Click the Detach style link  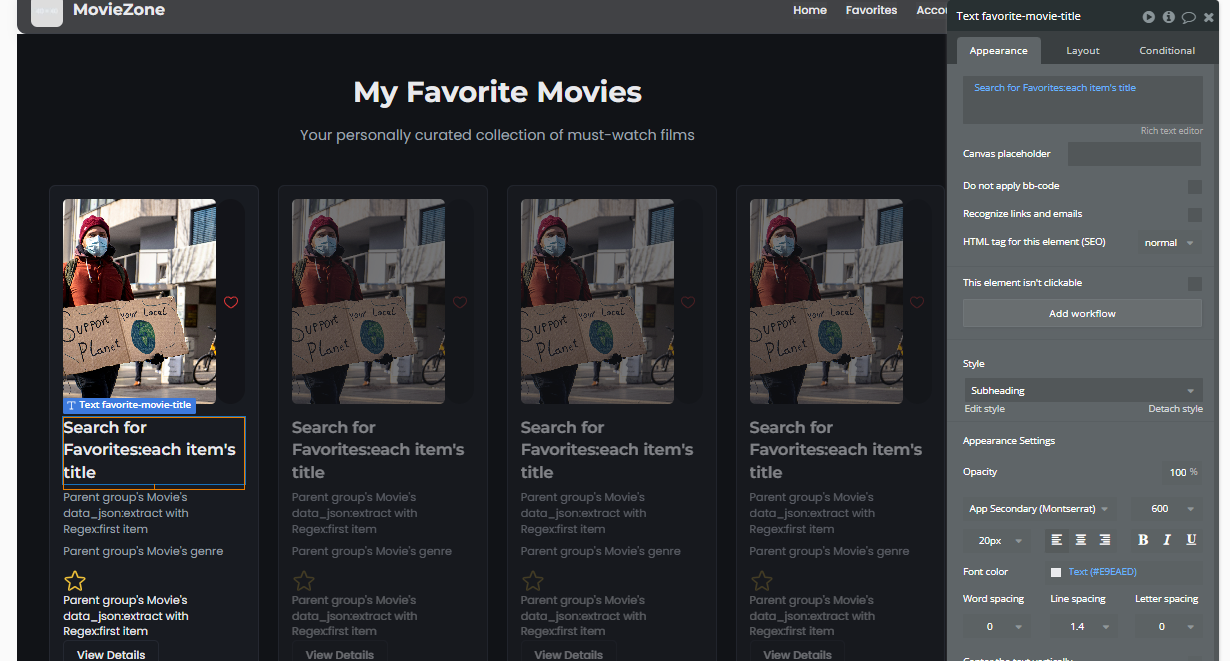[1175, 409]
